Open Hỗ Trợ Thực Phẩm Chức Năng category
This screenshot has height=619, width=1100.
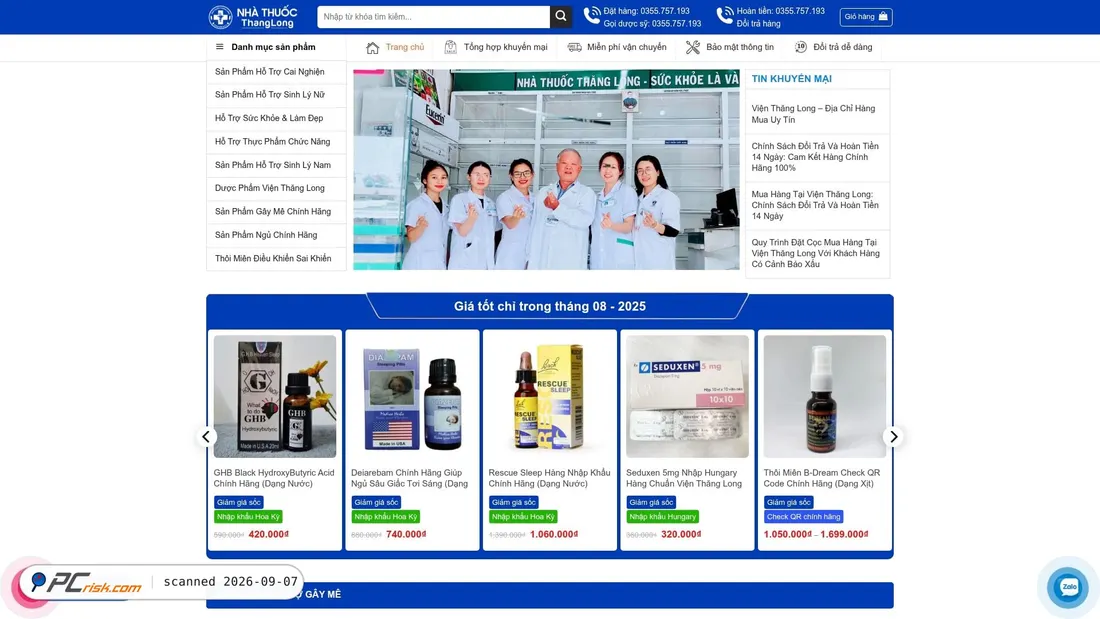(276, 141)
